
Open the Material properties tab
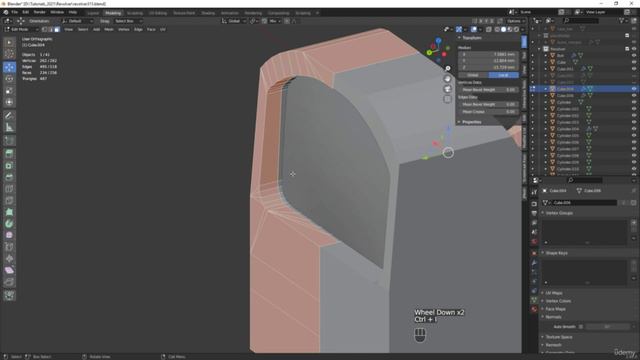[534, 309]
